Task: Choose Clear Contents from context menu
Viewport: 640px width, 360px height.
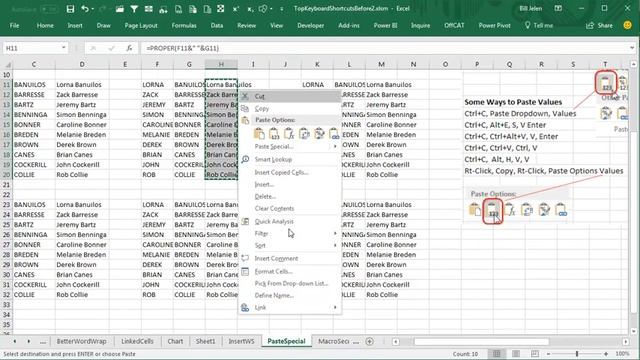Action: click(x=290, y=208)
